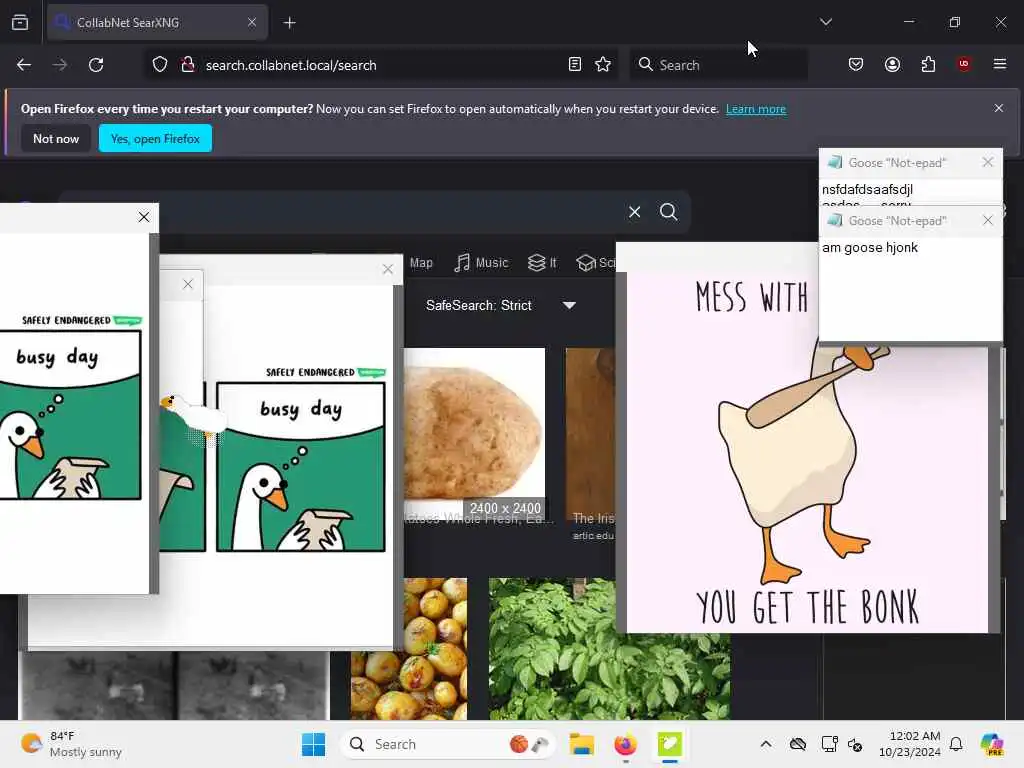Switch to the Map search tab
Image resolution: width=1024 pixels, height=768 pixels.
coord(421,263)
